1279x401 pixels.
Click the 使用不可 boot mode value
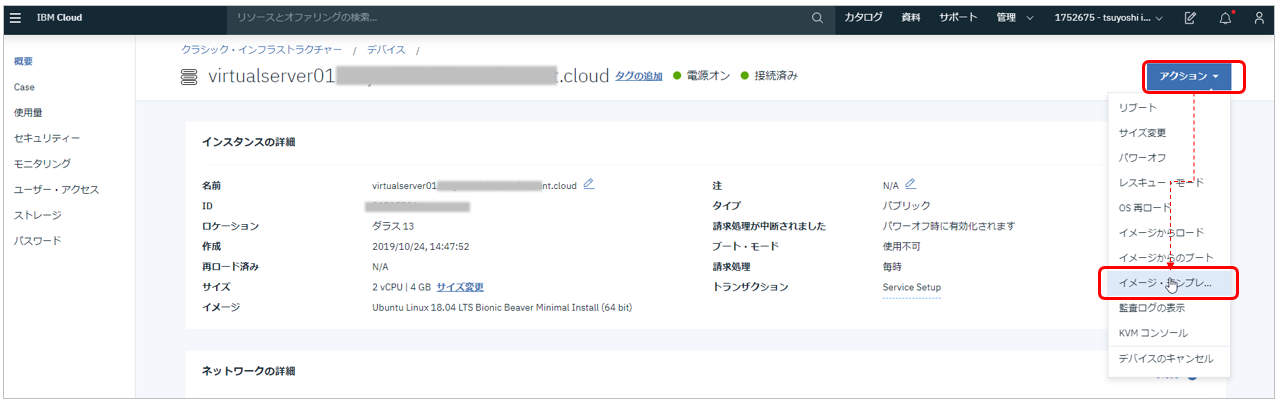(901, 246)
